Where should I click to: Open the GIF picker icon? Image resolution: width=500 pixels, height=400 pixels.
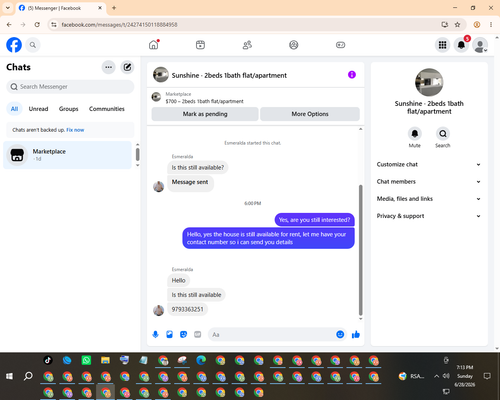[x=198, y=334]
